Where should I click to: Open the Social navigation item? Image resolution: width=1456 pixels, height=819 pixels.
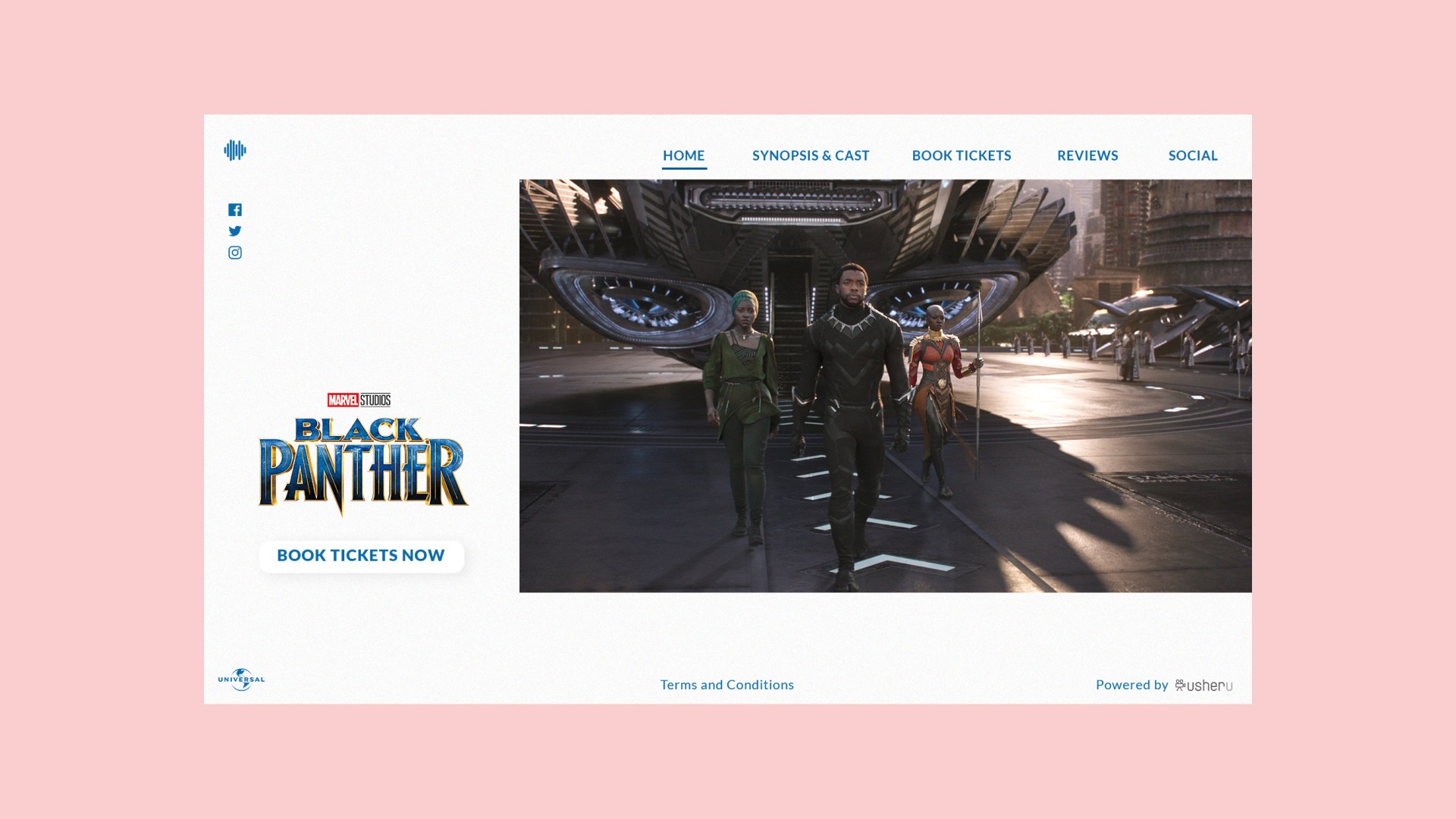point(1192,155)
